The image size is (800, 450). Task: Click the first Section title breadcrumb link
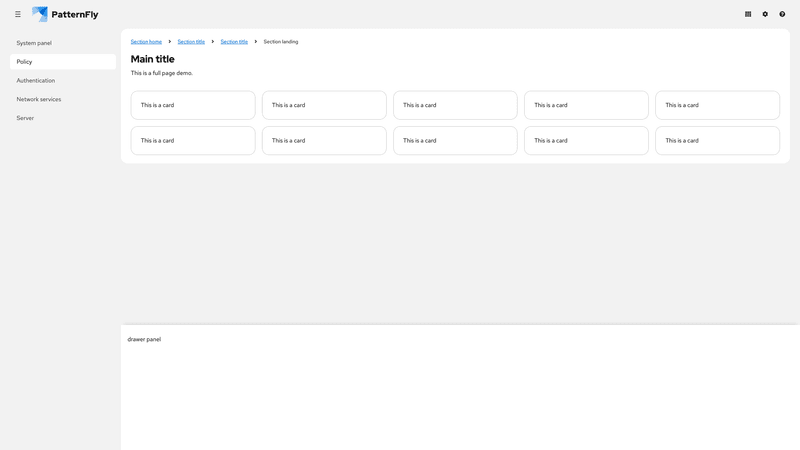[x=191, y=42]
